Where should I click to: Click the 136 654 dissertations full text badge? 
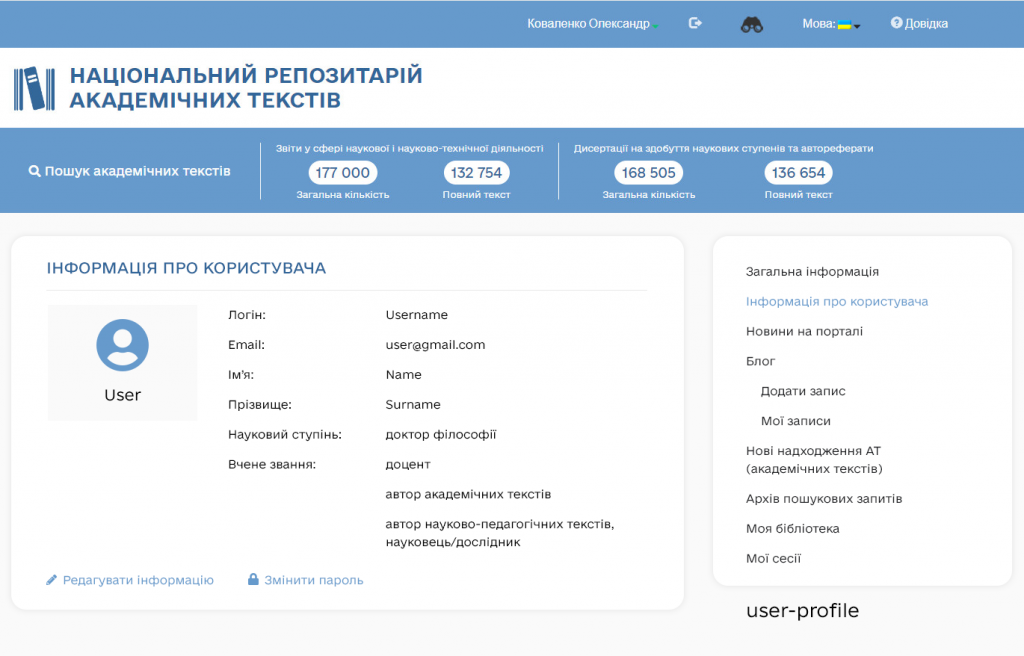click(798, 173)
